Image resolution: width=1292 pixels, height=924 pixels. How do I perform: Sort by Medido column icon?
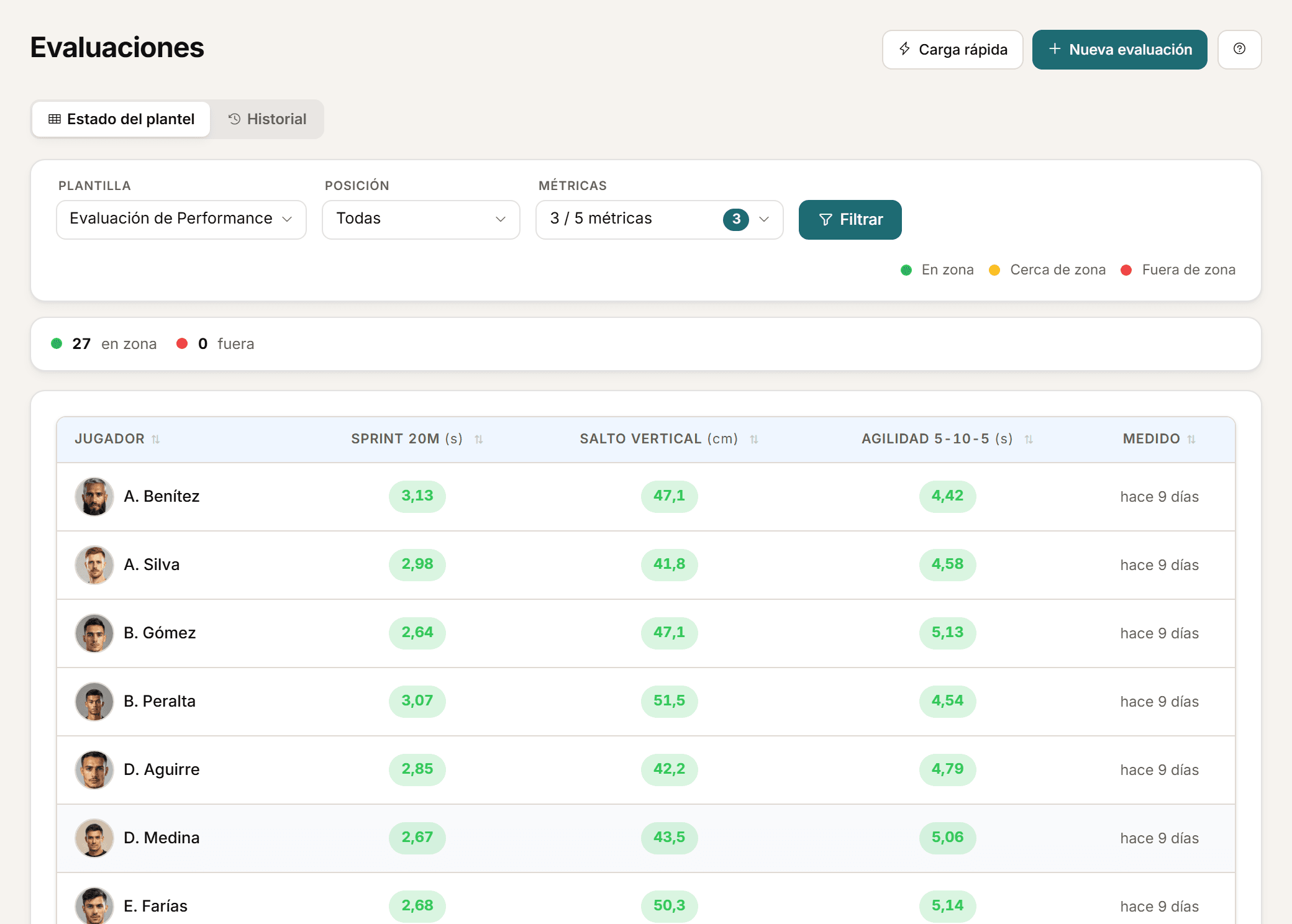1191,439
